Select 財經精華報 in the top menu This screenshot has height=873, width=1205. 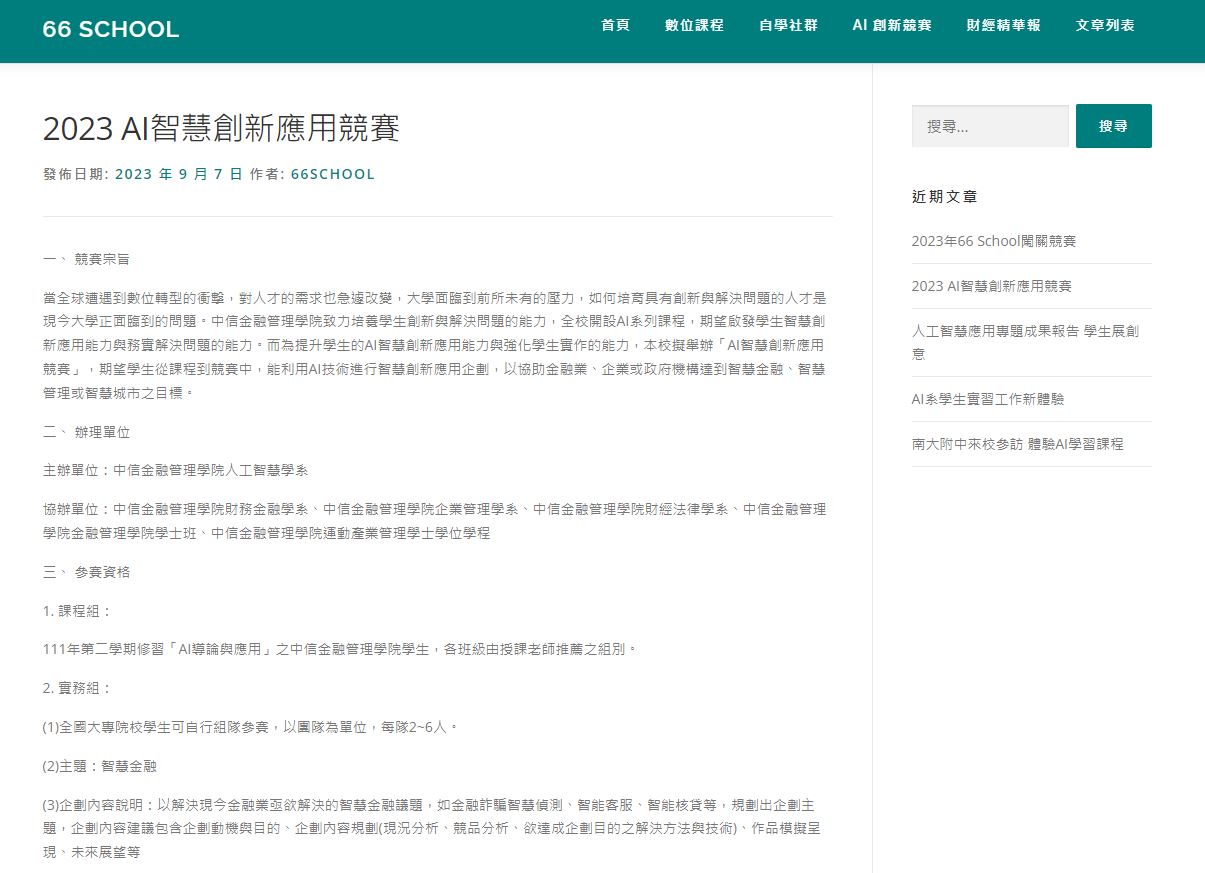point(1004,25)
